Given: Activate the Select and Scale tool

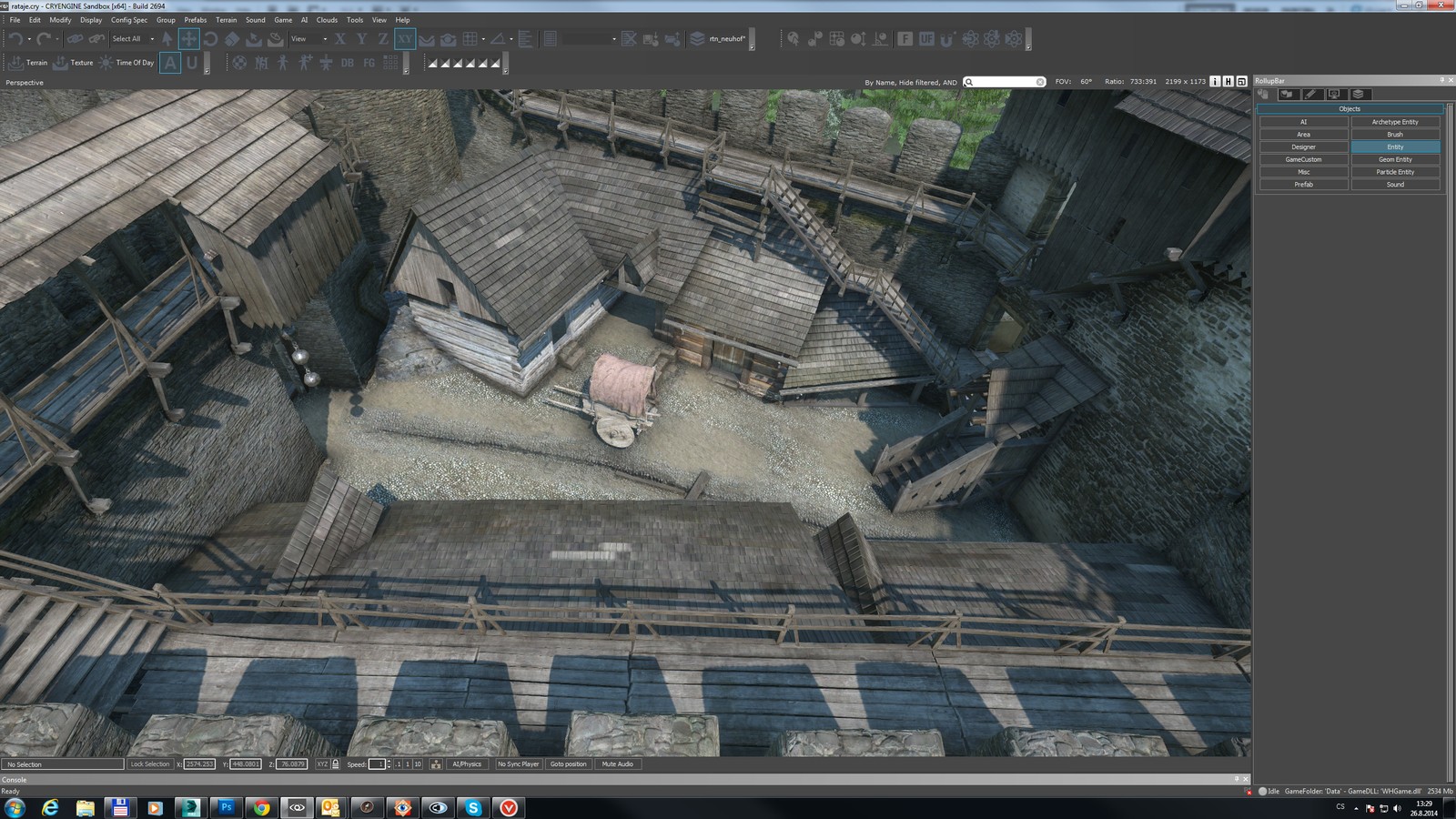Looking at the screenshot, I should coord(232,38).
